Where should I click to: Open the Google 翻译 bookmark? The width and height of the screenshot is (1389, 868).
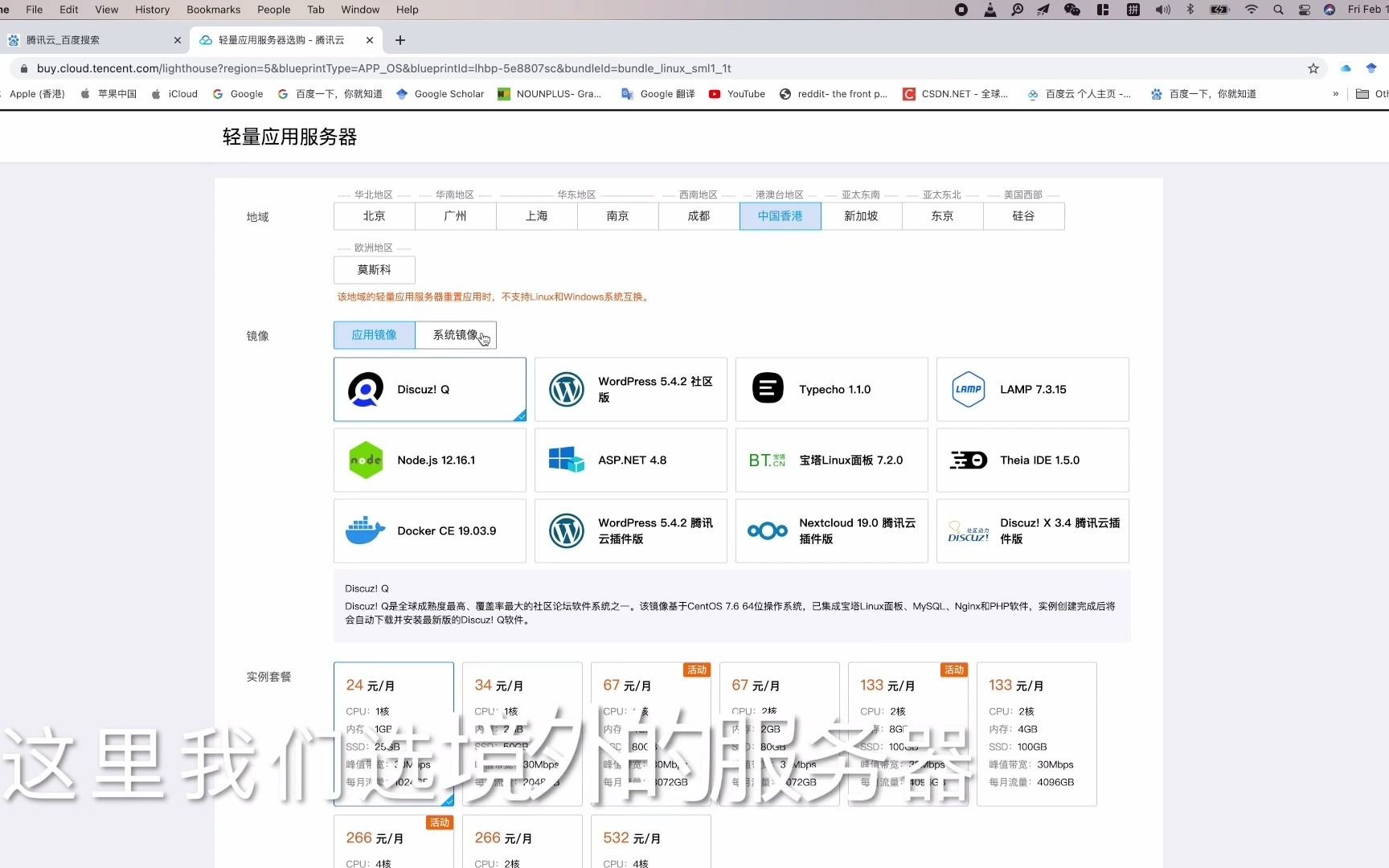click(x=658, y=94)
